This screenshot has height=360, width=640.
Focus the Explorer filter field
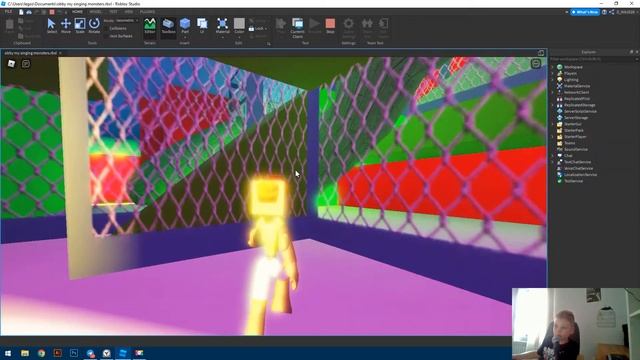coord(594,59)
